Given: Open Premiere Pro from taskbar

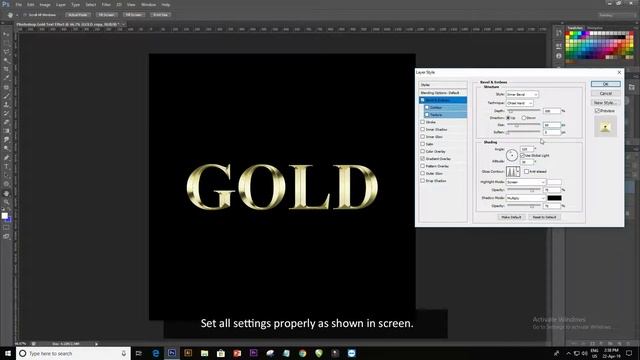Looking at the screenshot, I should pos(253,353).
